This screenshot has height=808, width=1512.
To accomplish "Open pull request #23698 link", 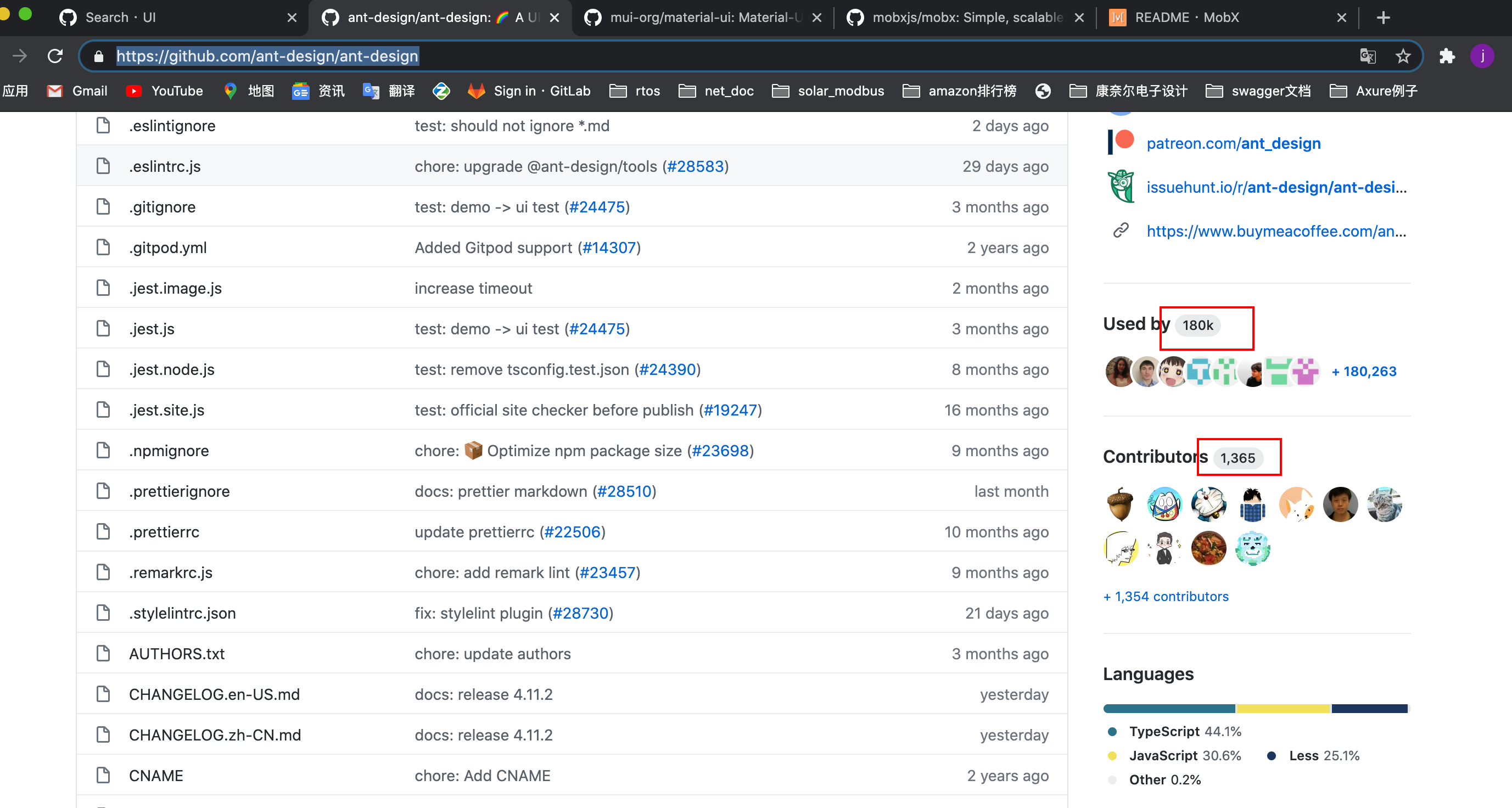I will pos(720,451).
